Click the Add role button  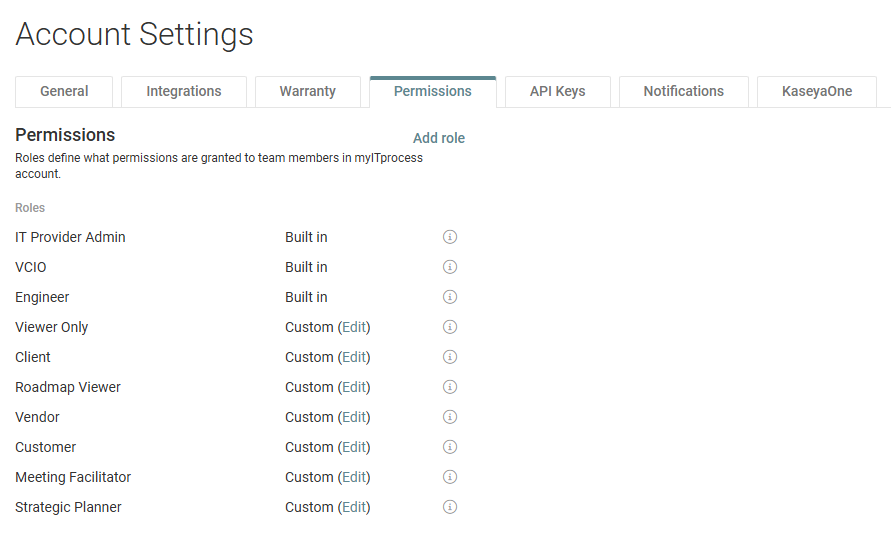click(x=439, y=138)
